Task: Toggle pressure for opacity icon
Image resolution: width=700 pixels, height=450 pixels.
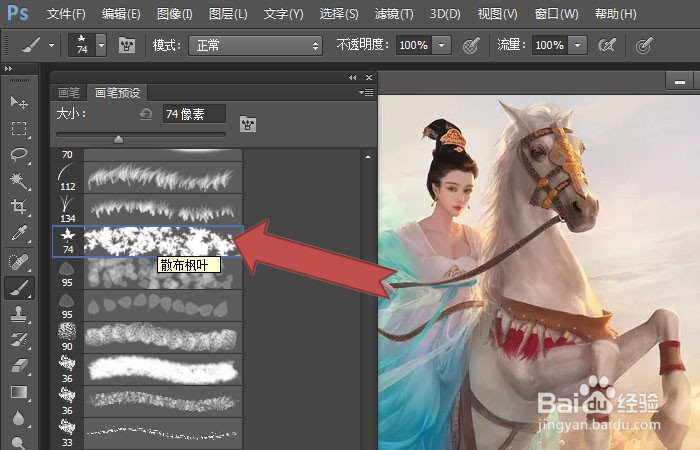Action: [471, 45]
